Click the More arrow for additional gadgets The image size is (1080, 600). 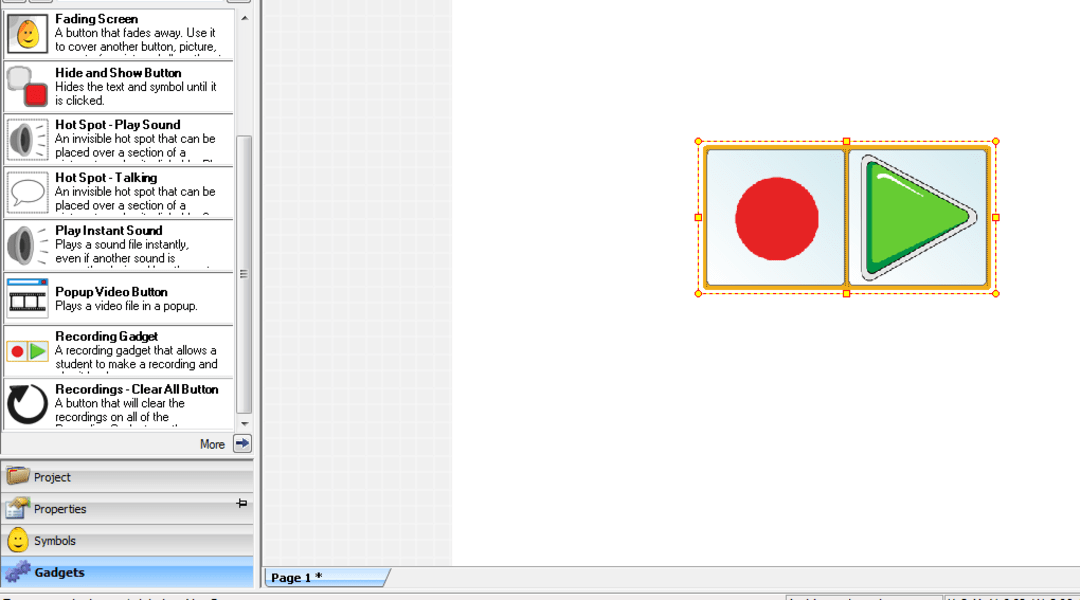point(242,443)
